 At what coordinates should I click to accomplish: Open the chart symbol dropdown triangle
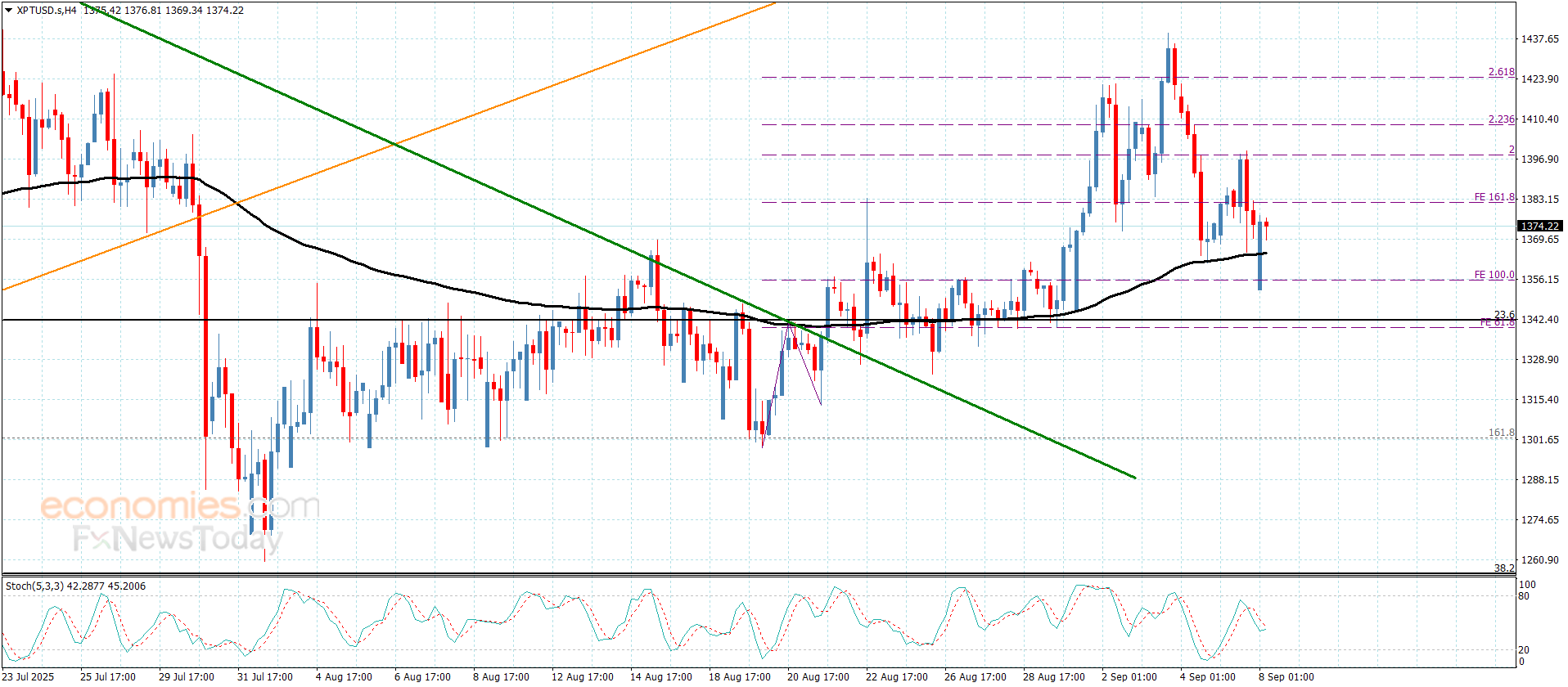(8, 11)
